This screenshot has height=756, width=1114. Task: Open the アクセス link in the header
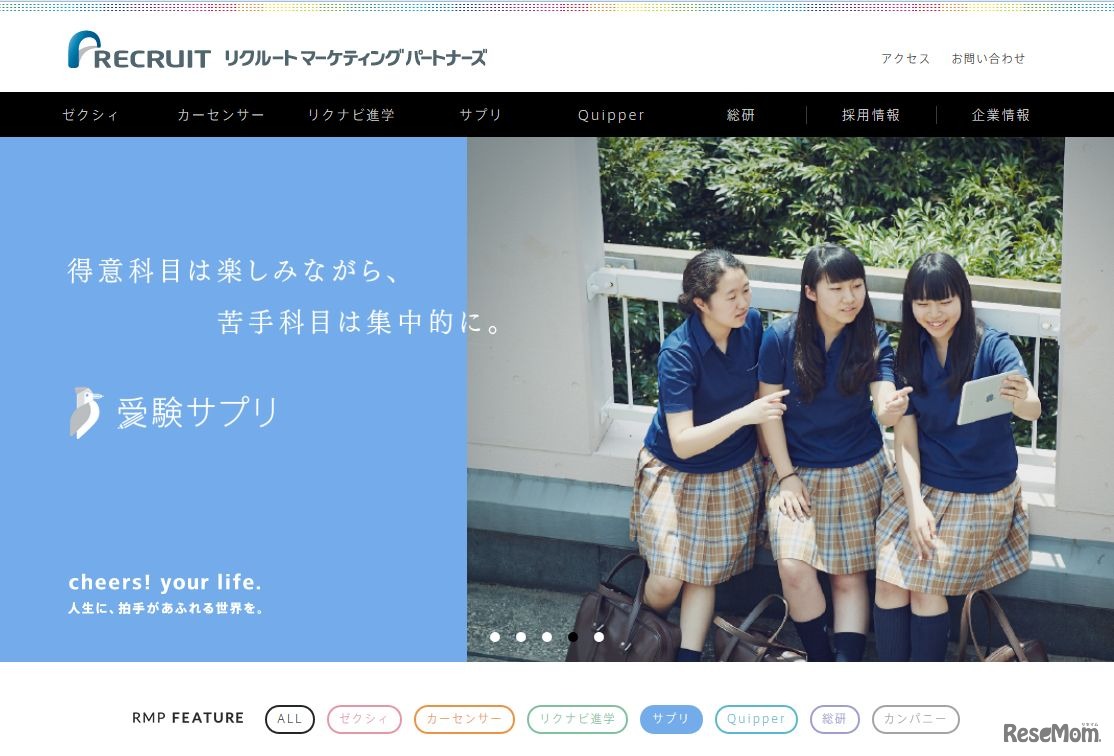pos(905,59)
